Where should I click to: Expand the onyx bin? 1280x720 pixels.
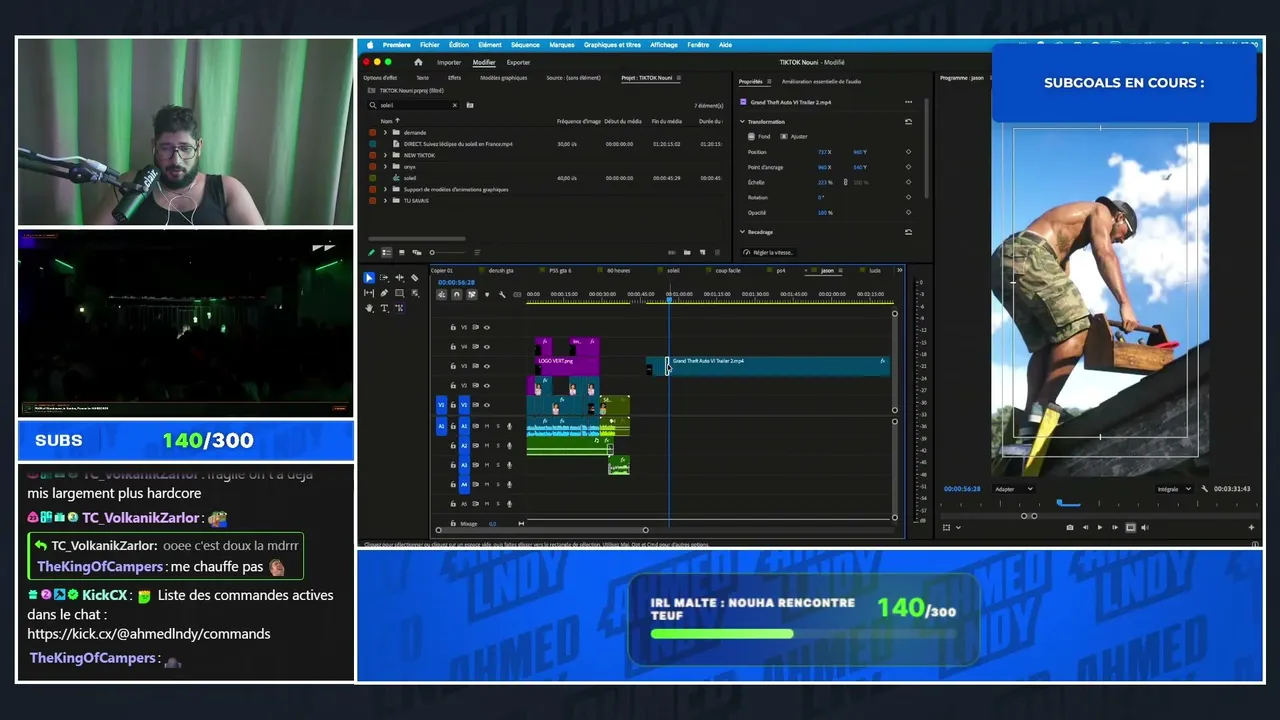pos(385,167)
